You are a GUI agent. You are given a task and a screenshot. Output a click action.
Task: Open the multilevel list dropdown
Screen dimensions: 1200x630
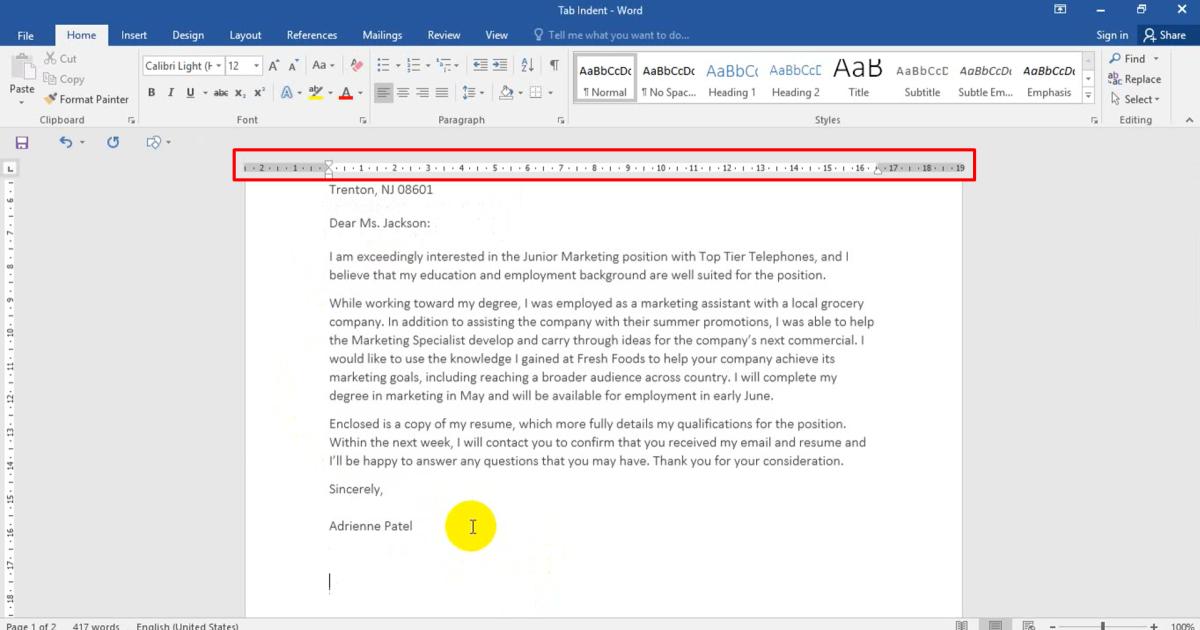pyautogui.click(x=457, y=66)
